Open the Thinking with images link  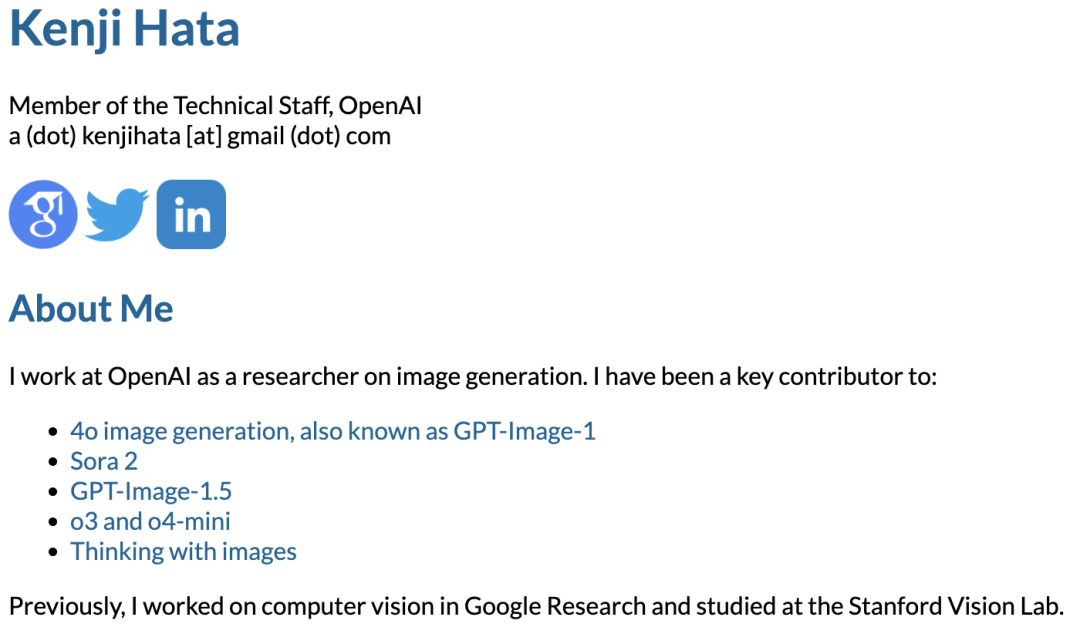[183, 552]
